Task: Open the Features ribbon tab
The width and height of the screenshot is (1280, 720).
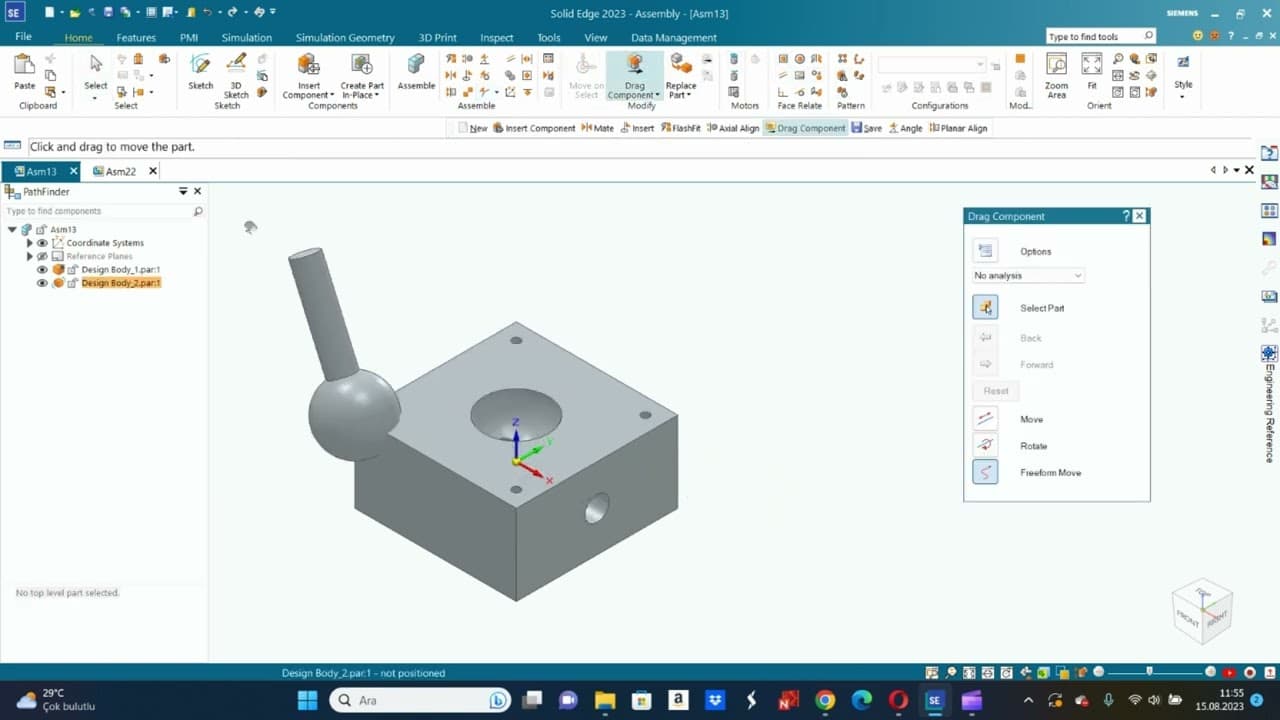Action: [136, 38]
